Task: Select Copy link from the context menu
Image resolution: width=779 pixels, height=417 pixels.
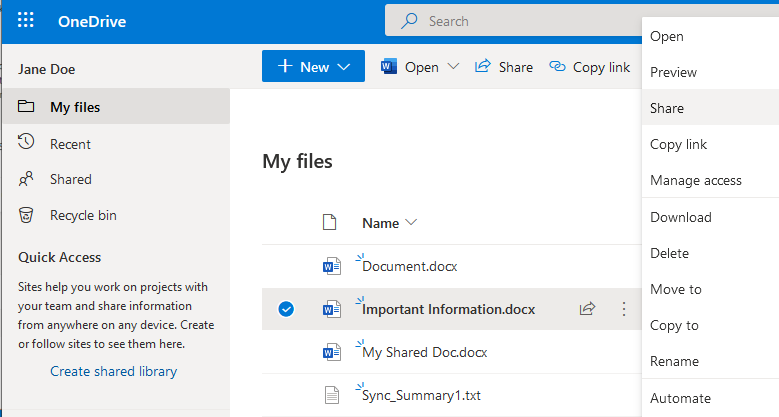Action: [x=710, y=144]
